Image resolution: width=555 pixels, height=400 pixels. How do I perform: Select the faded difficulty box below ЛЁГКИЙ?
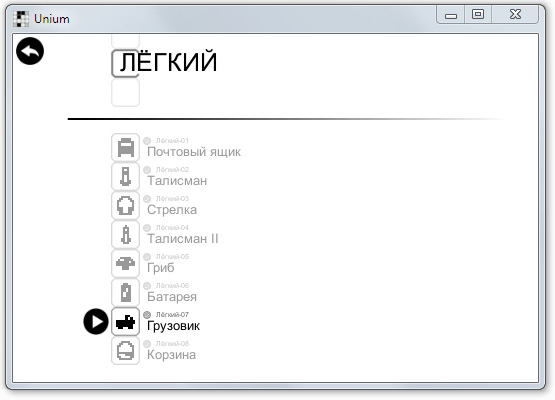point(125,93)
